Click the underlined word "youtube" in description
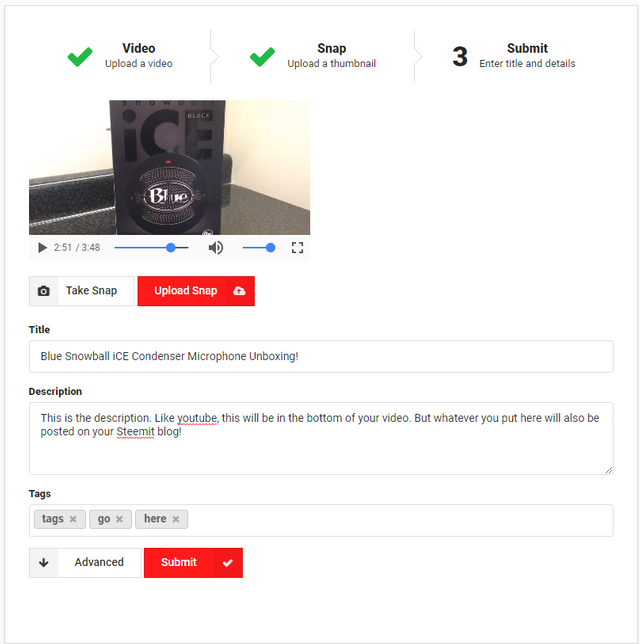 click(197, 419)
